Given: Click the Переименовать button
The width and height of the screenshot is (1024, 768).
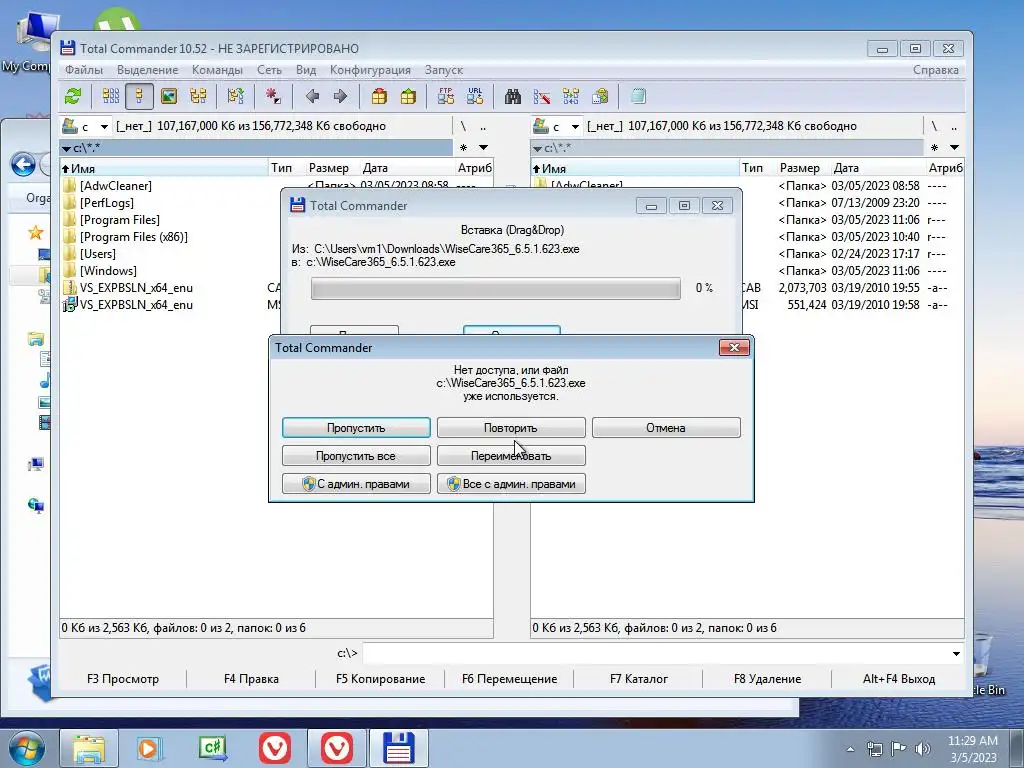Looking at the screenshot, I should (511, 456).
